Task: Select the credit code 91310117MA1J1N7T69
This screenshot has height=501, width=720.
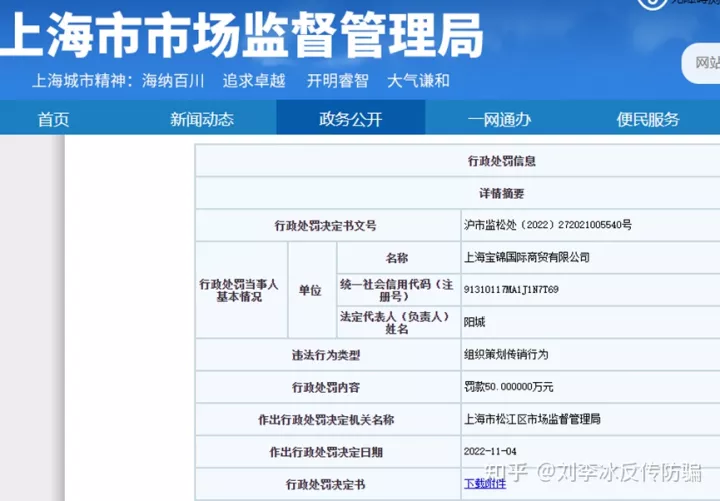Action: tap(511, 289)
